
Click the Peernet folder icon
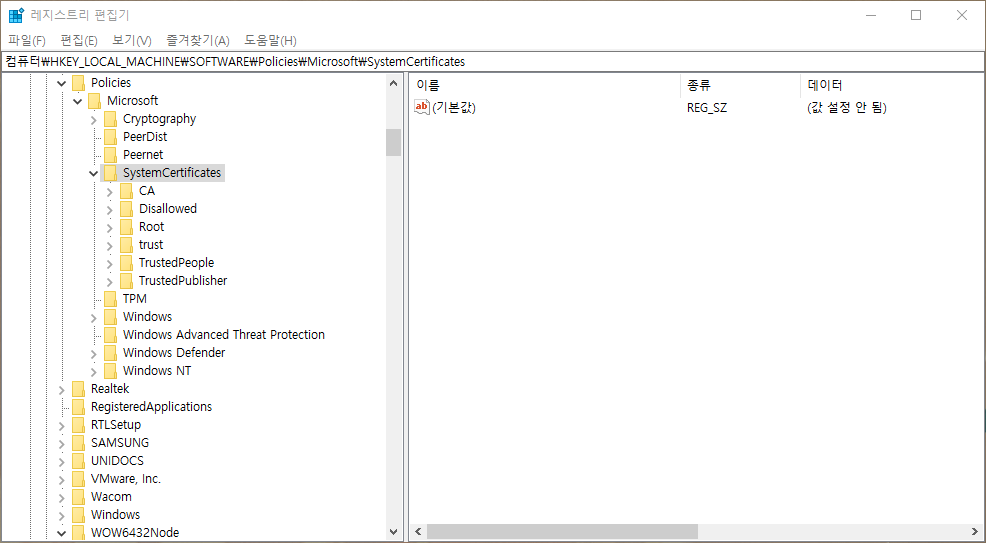tap(110, 155)
